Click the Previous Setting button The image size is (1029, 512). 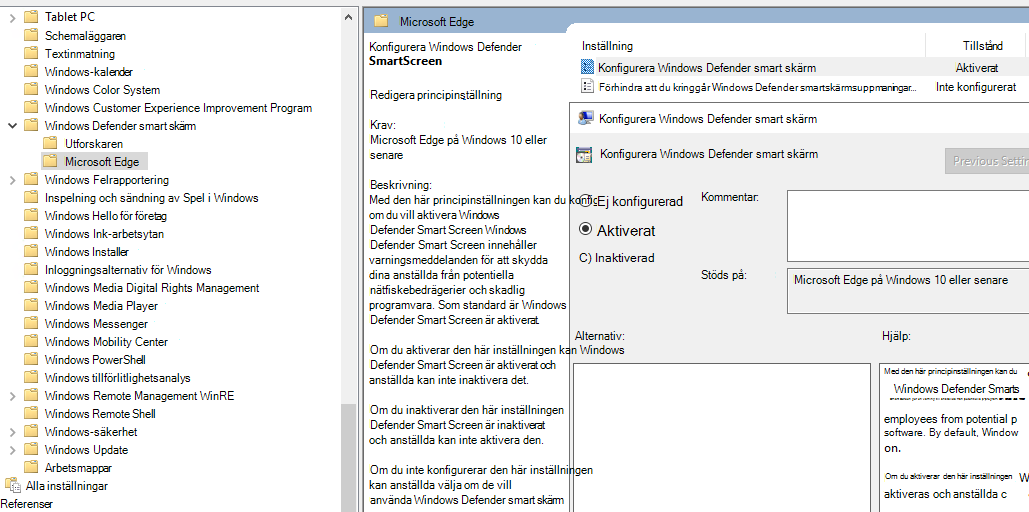(987, 161)
